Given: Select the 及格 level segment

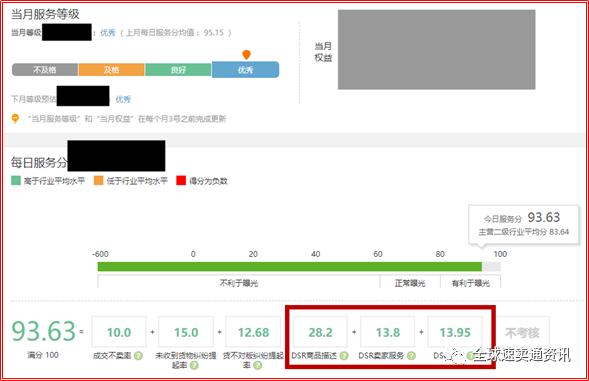Looking at the screenshot, I should [x=112, y=70].
